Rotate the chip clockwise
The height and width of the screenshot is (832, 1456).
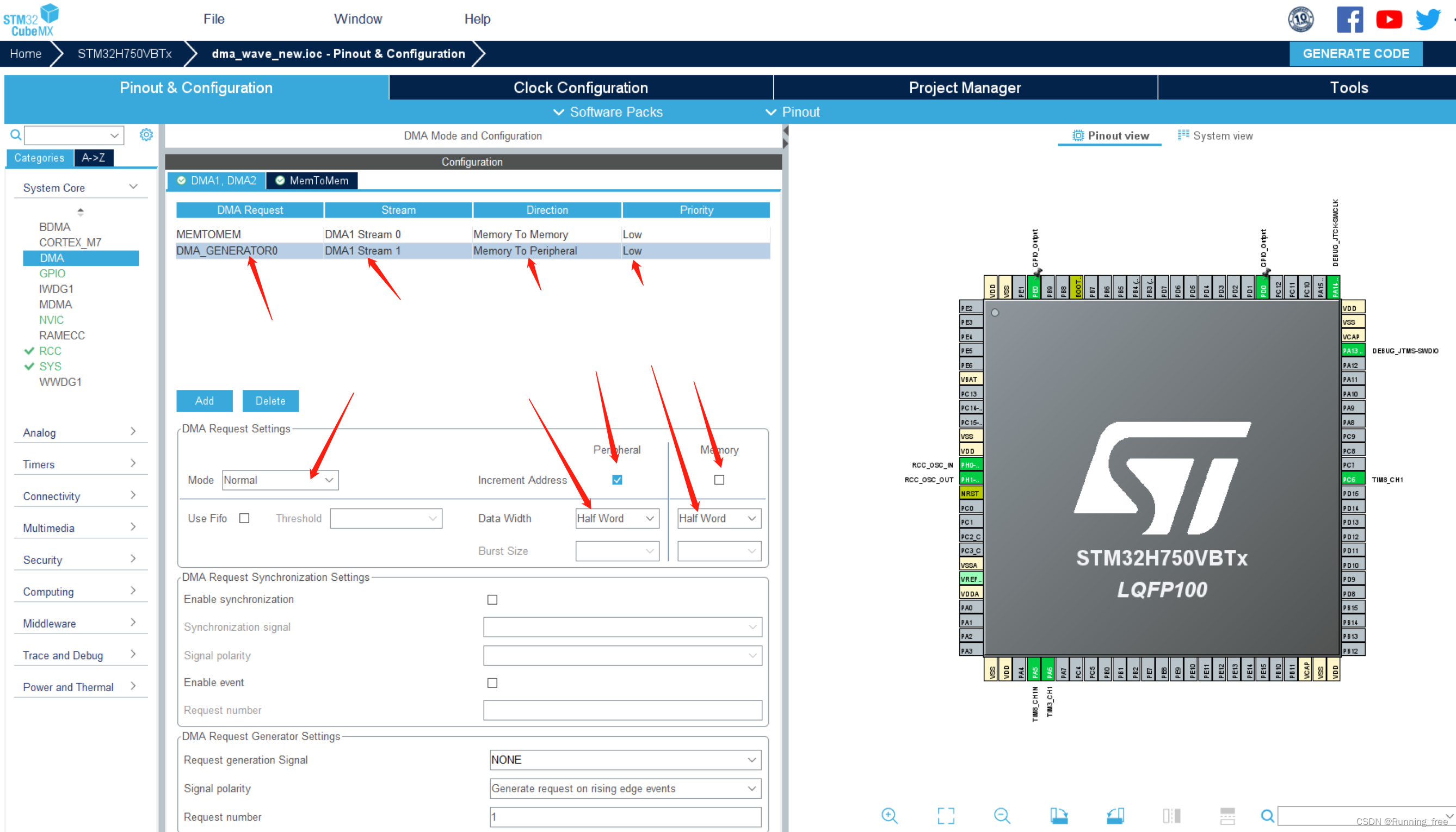[1059, 816]
